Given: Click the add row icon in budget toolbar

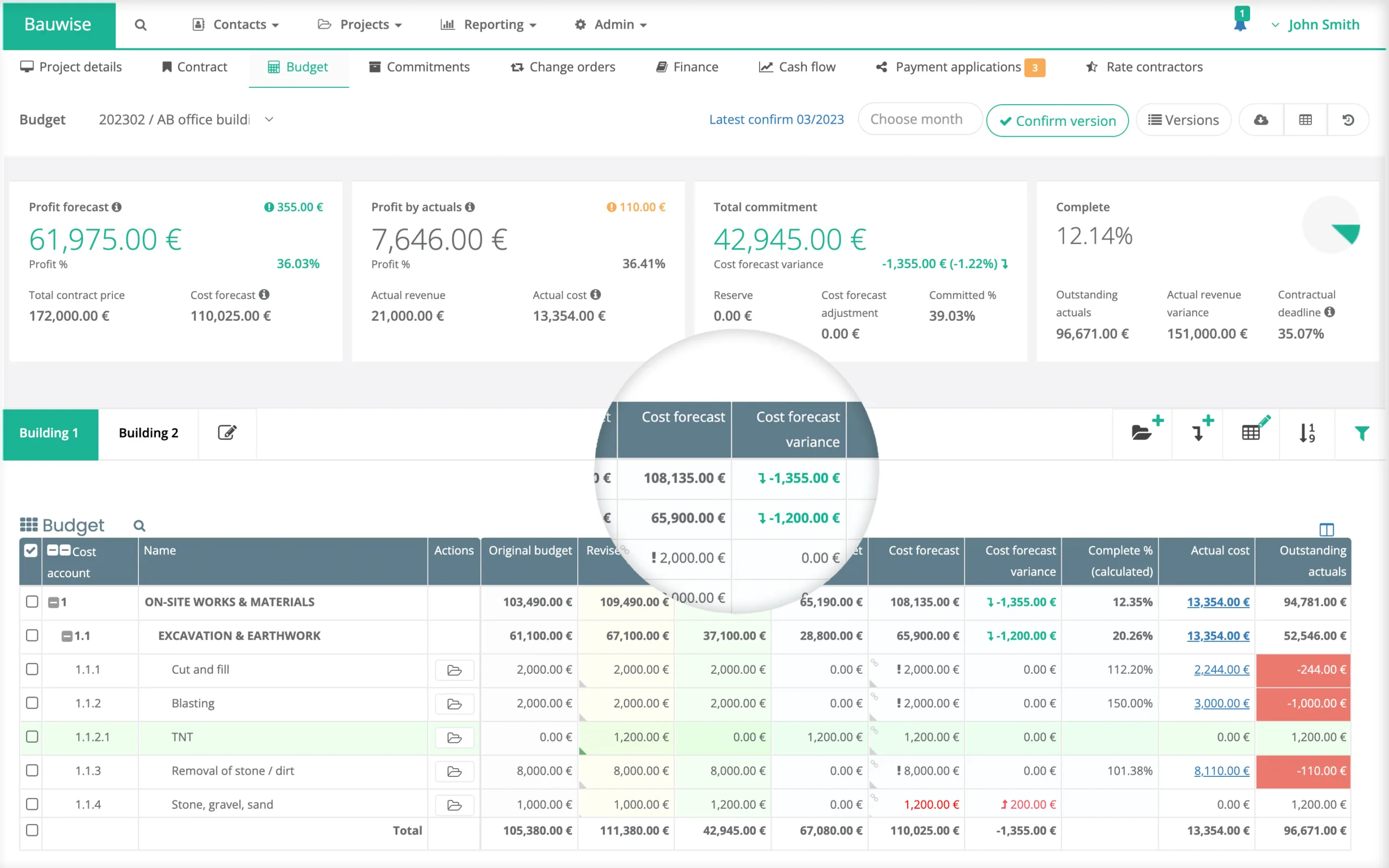Looking at the screenshot, I should 1200,432.
